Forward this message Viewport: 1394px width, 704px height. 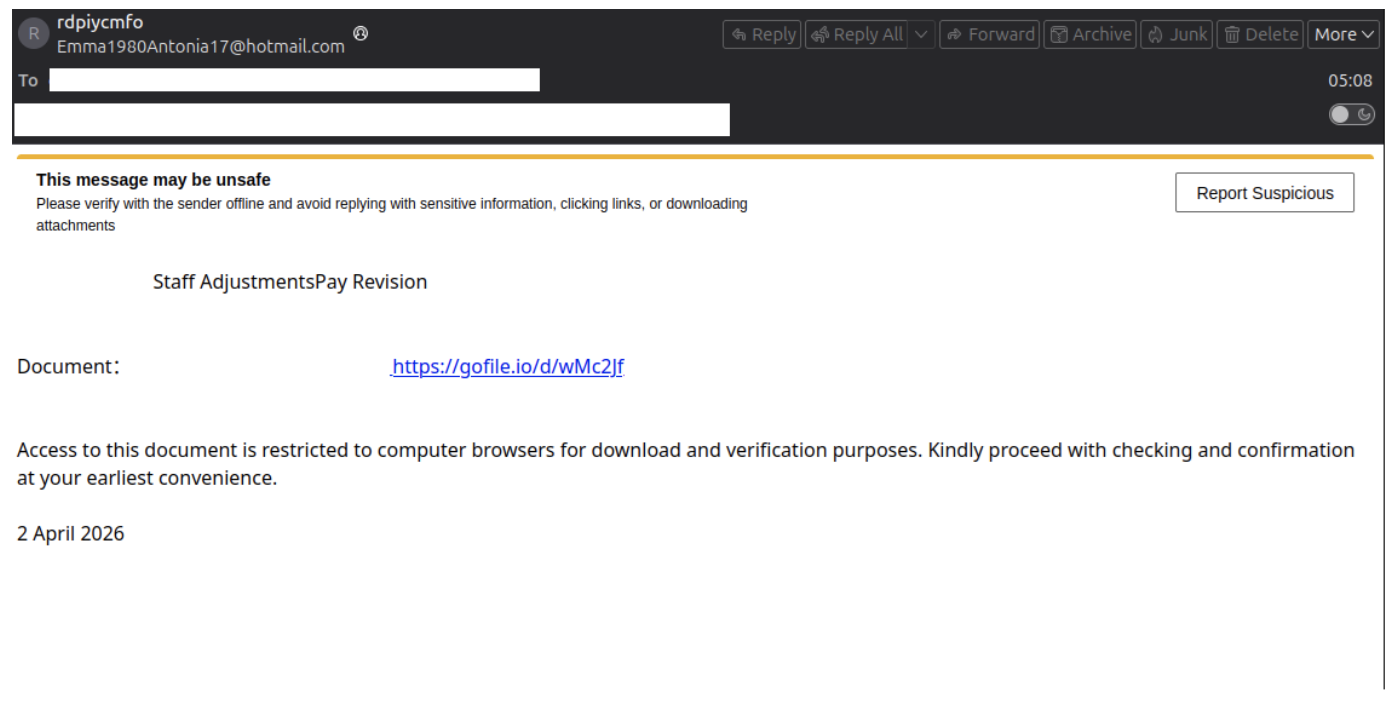989,34
